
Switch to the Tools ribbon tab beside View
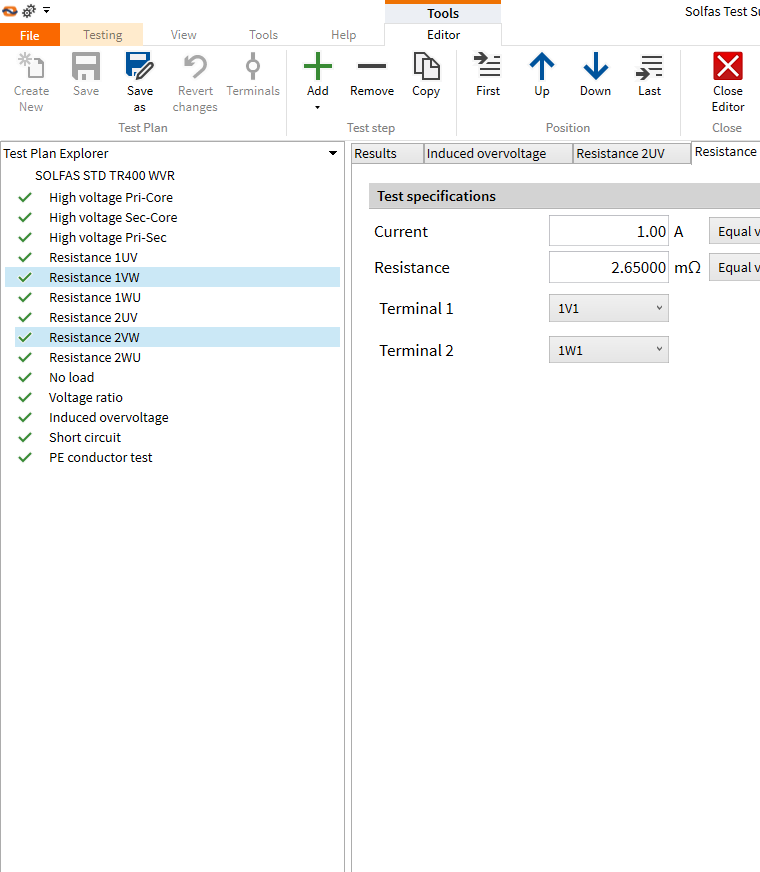tap(263, 34)
